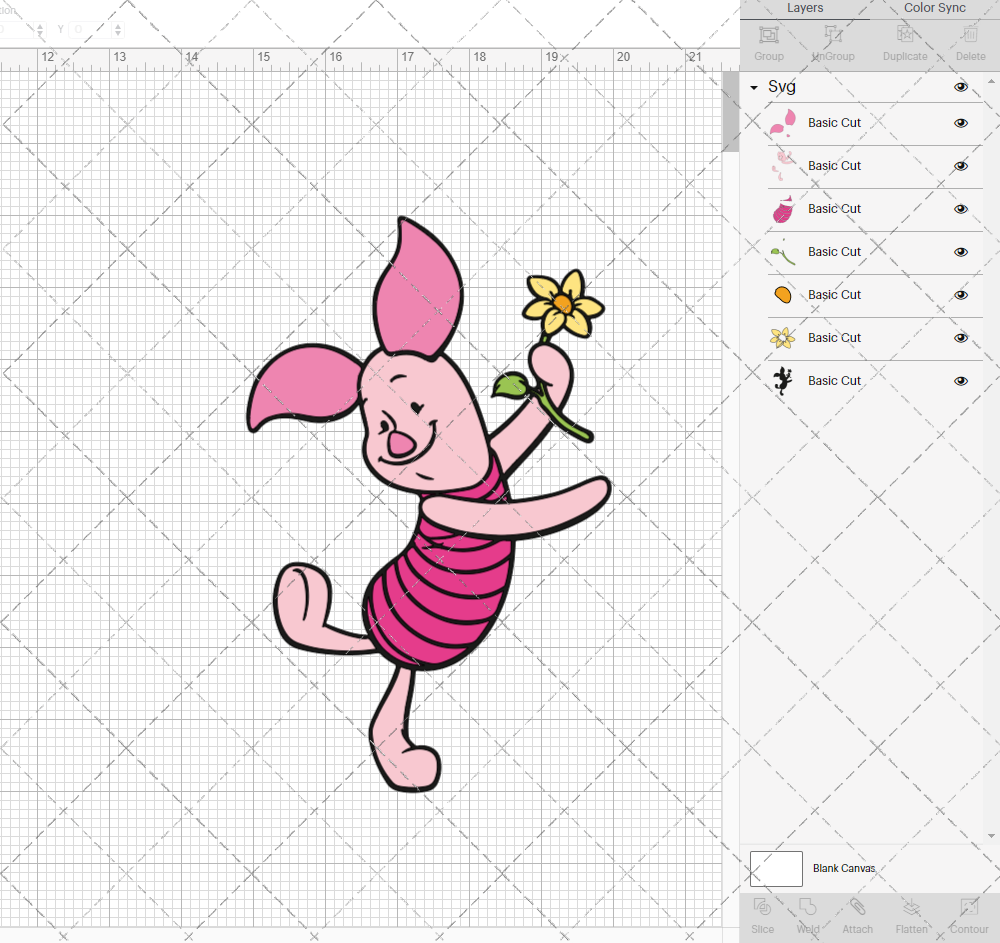1000x943 pixels.
Task: Click the Svg group name
Action: click(781, 87)
